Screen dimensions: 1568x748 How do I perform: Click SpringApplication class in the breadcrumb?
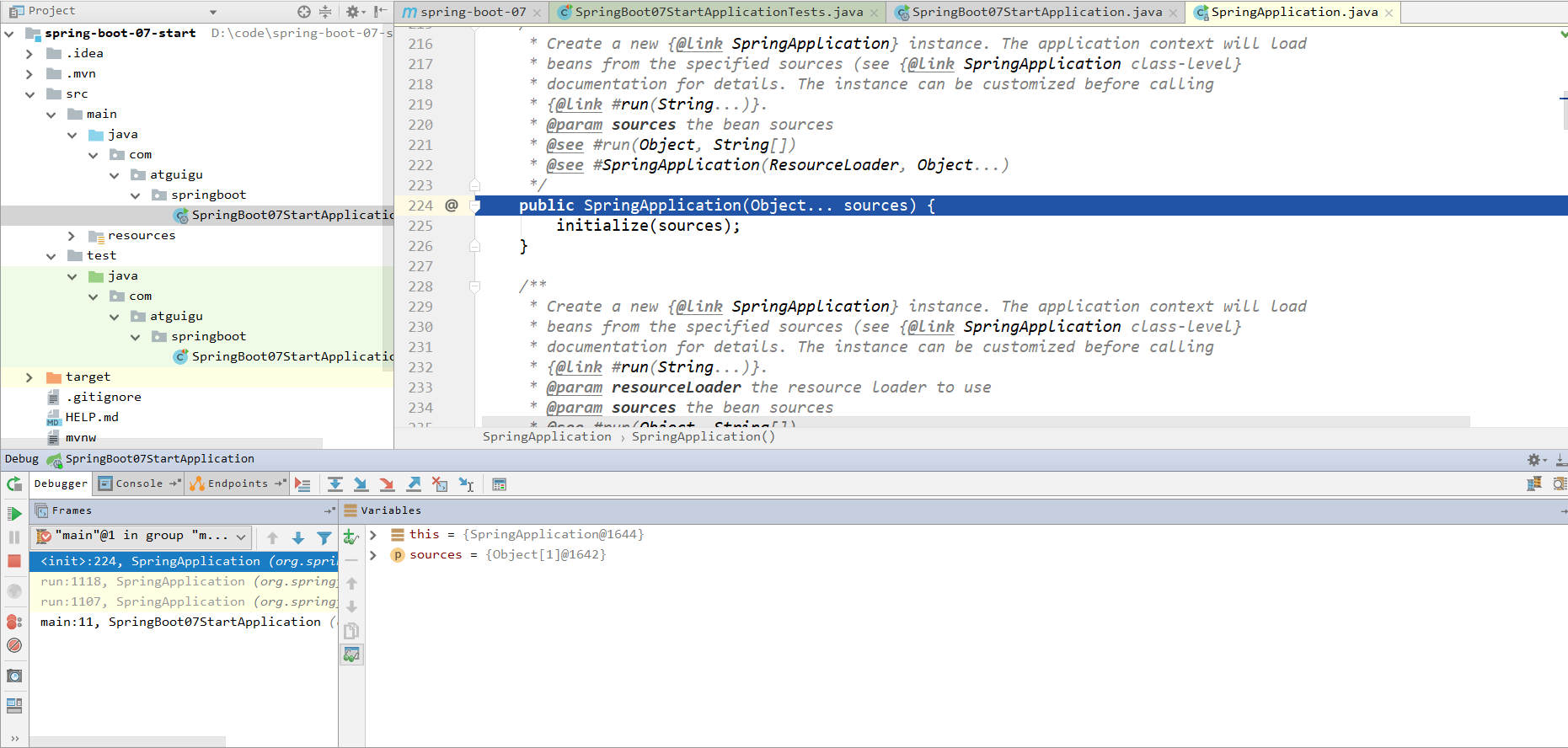[x=547, y=436]
